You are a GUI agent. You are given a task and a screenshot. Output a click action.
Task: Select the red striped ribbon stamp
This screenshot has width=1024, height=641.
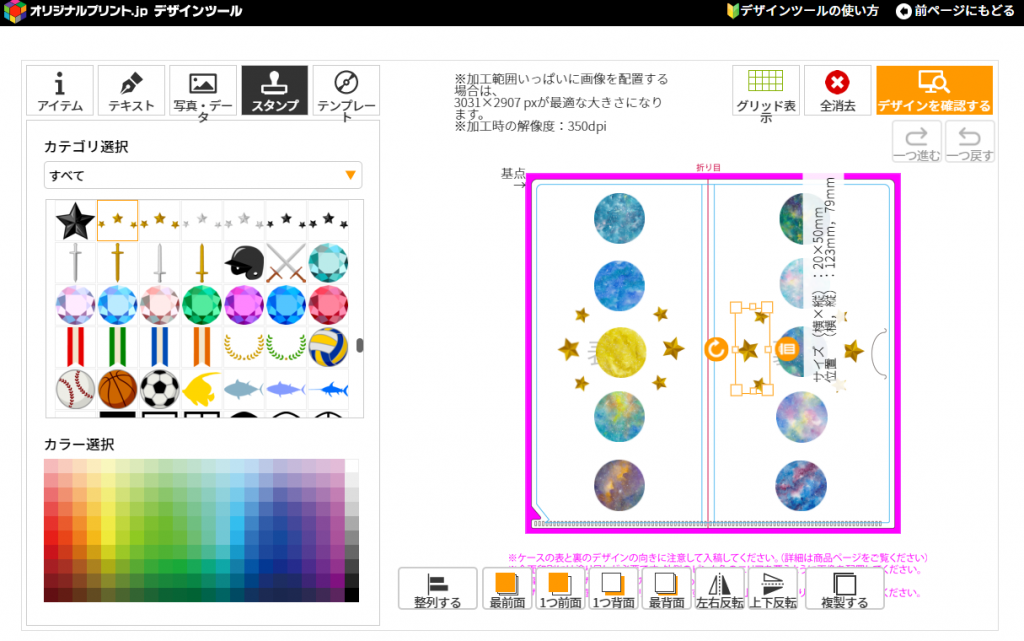coord(75,347)
